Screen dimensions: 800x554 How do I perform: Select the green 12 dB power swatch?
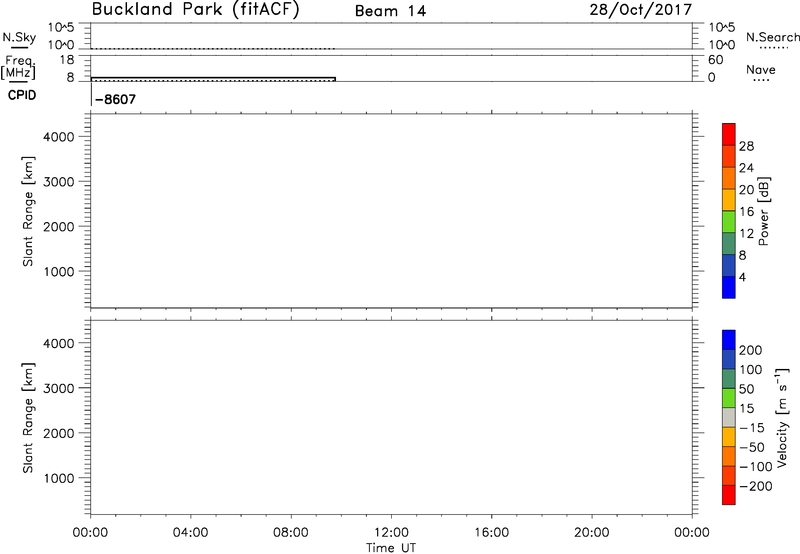click(x=729, y=221)
